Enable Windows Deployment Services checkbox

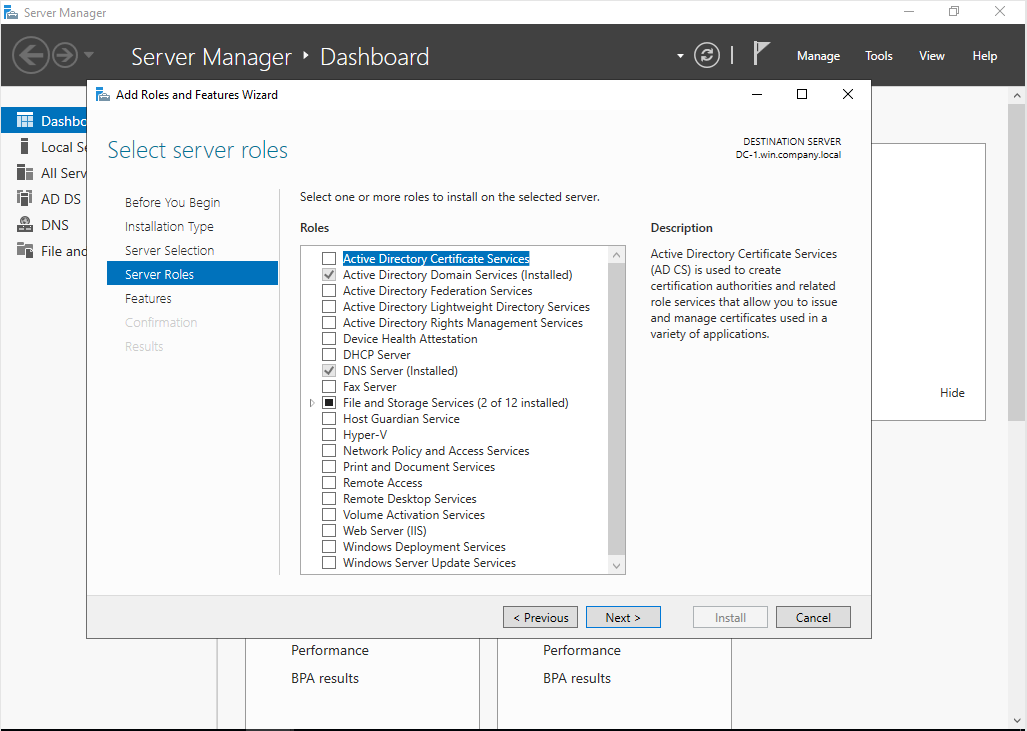tap(329, 546)
